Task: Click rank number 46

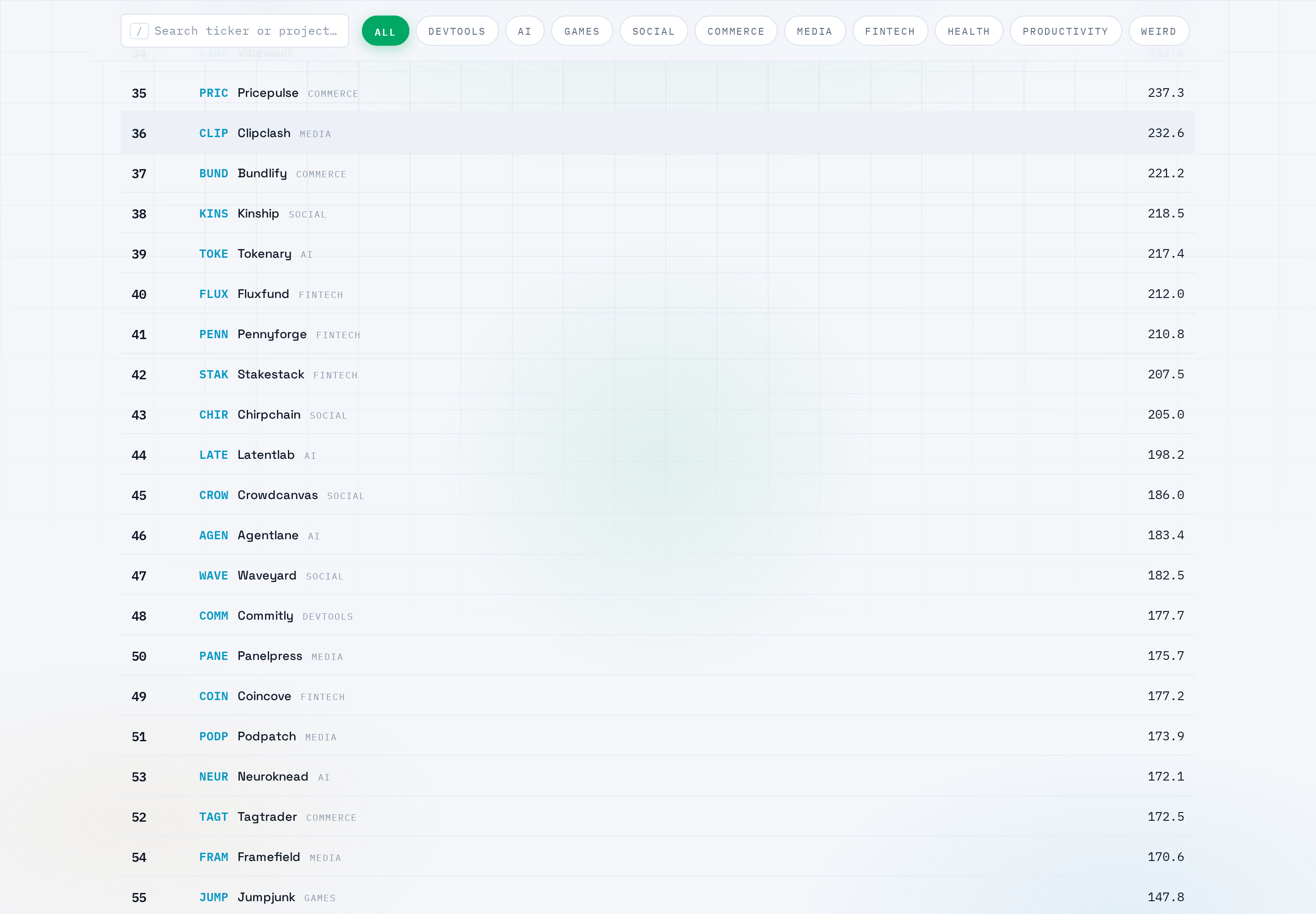Action: tap(139, 536)
